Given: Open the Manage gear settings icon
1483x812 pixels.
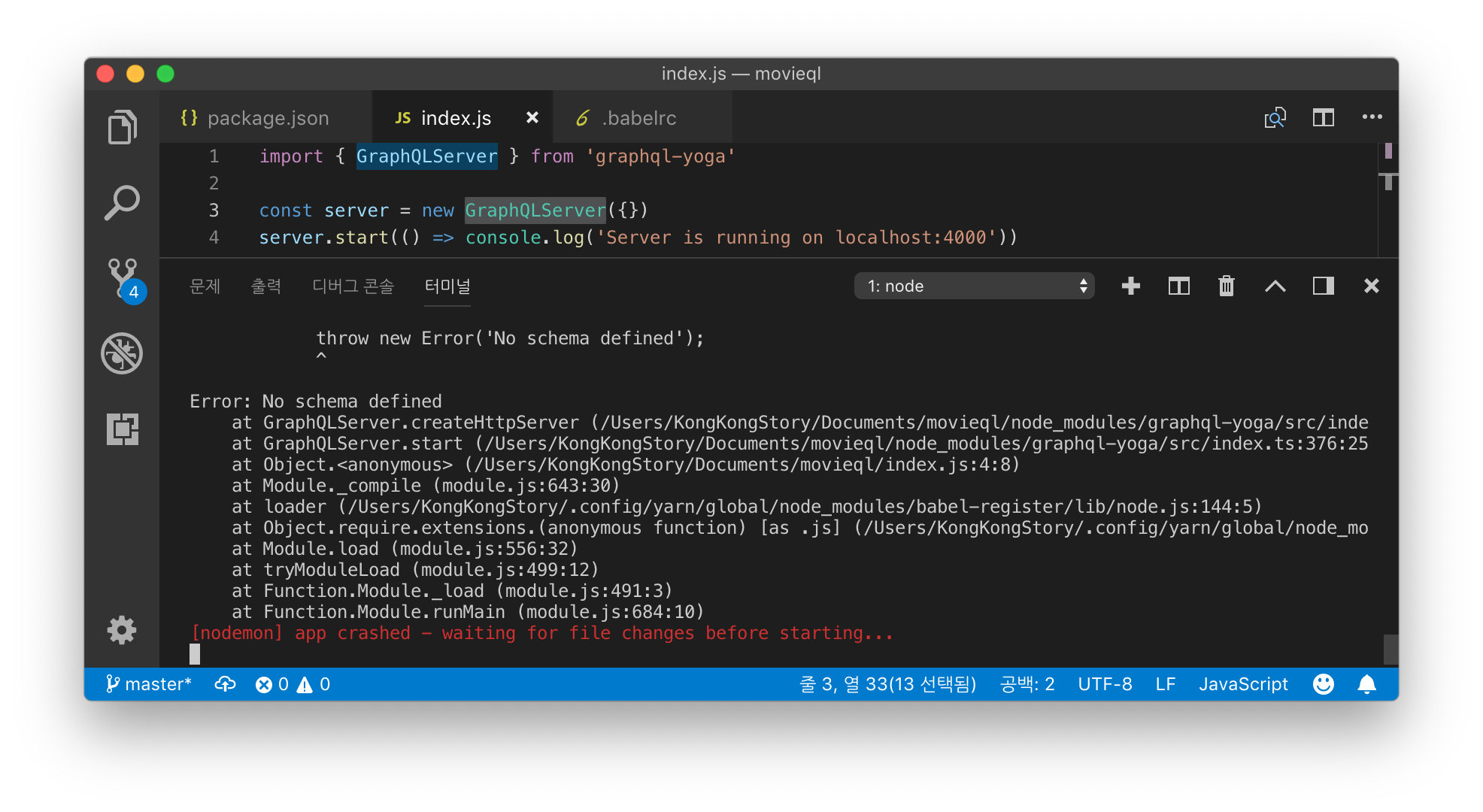Looking at the screenshot, I should pos(122,629).
